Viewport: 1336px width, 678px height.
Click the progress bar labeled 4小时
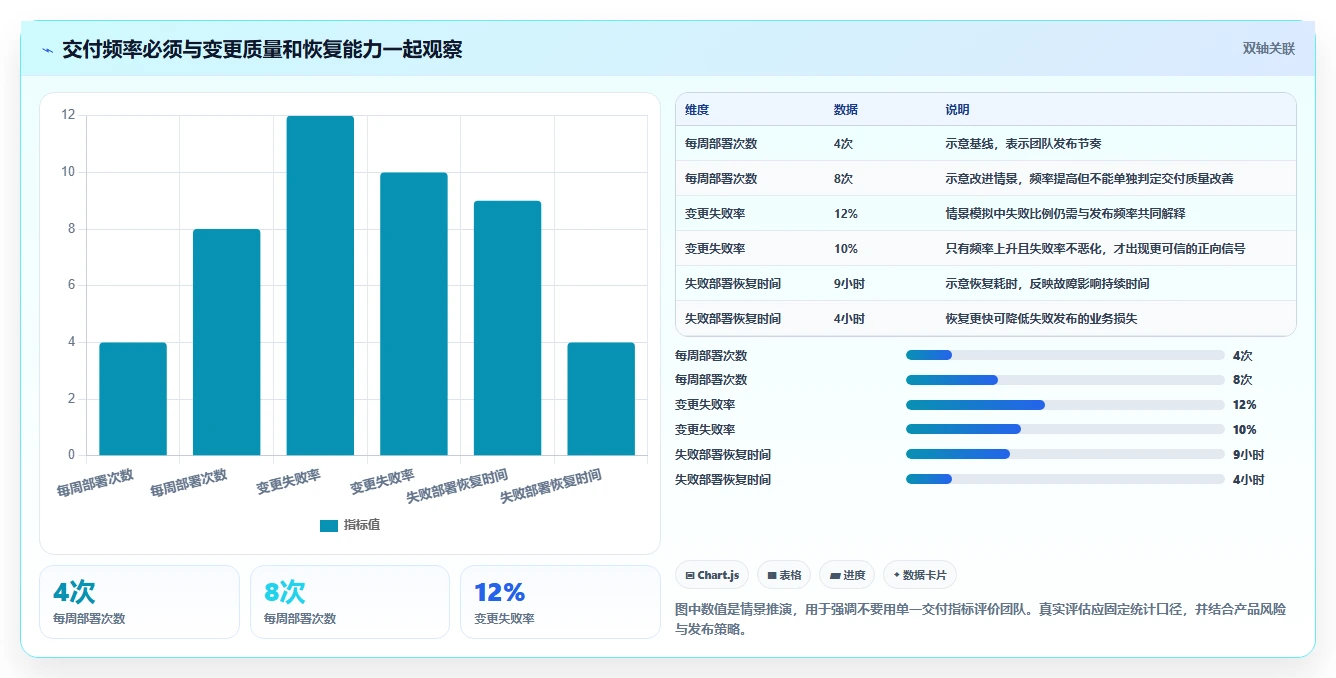tap(1065, 480)
